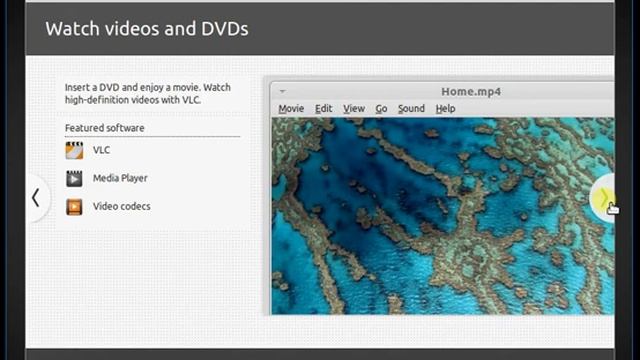Screen dimensions: 640x360
Task: Go back with the previous slide arrow
Action: point(36,198)
